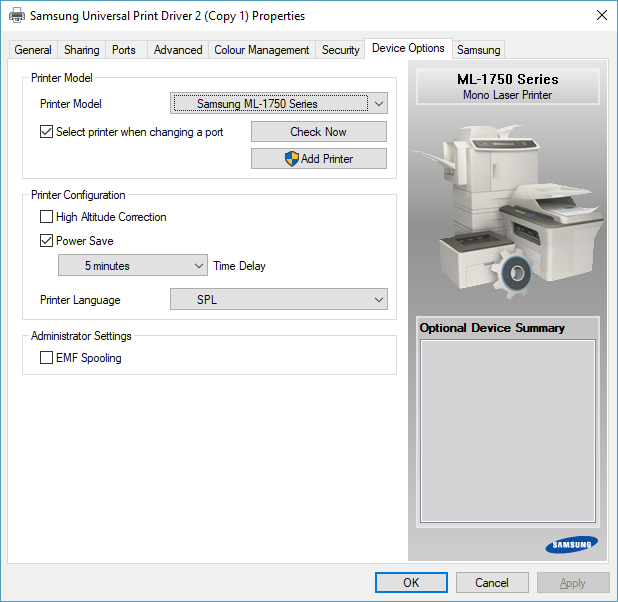The image size is (618, 602).
Task: Click the Samsung logo
Action: [571, 544]
